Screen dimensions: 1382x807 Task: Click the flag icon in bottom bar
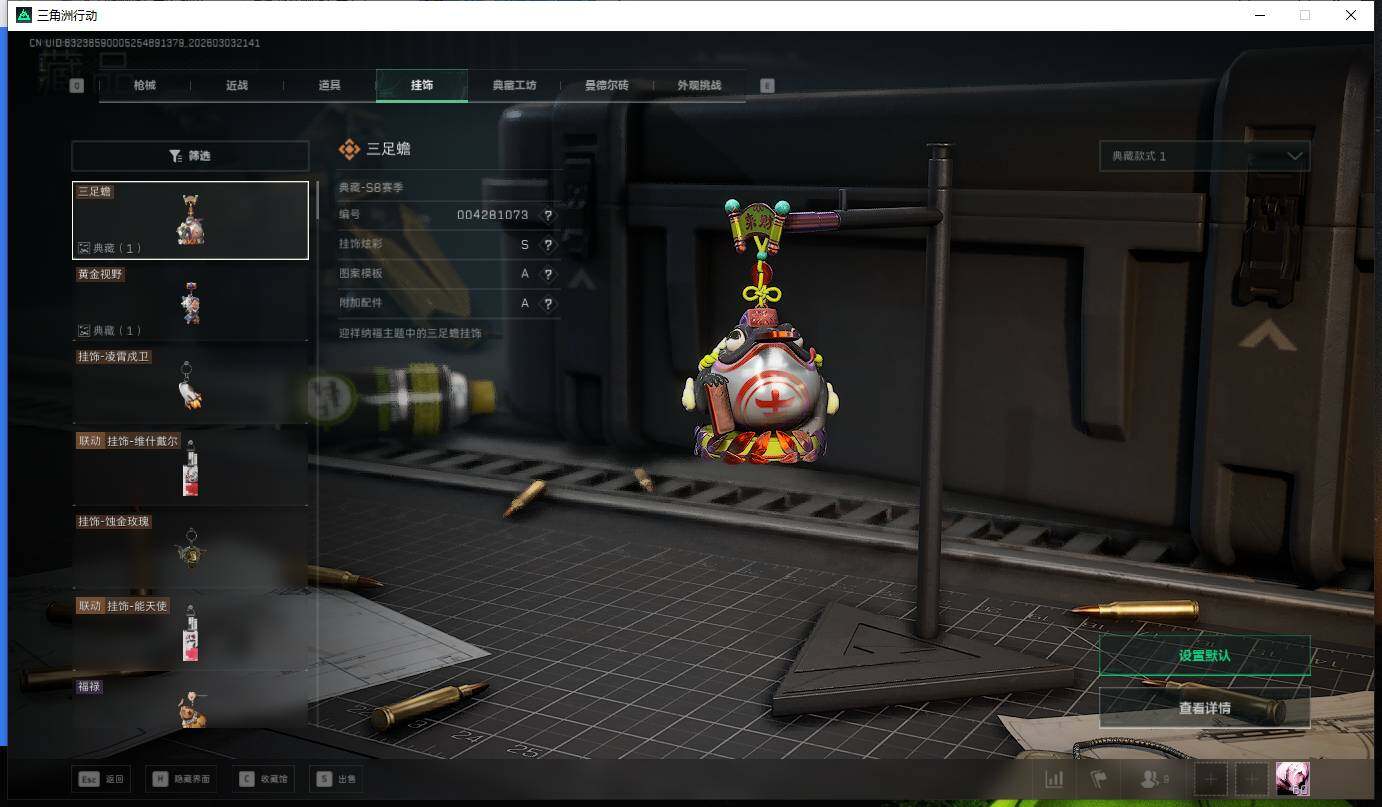tap(1098, 779)
